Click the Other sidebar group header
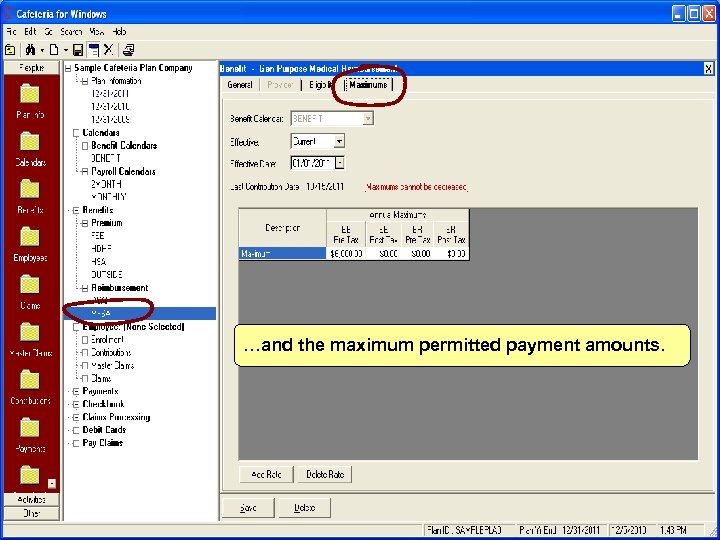The width and height of the screenshot is (720, 540). pos(31,513)
